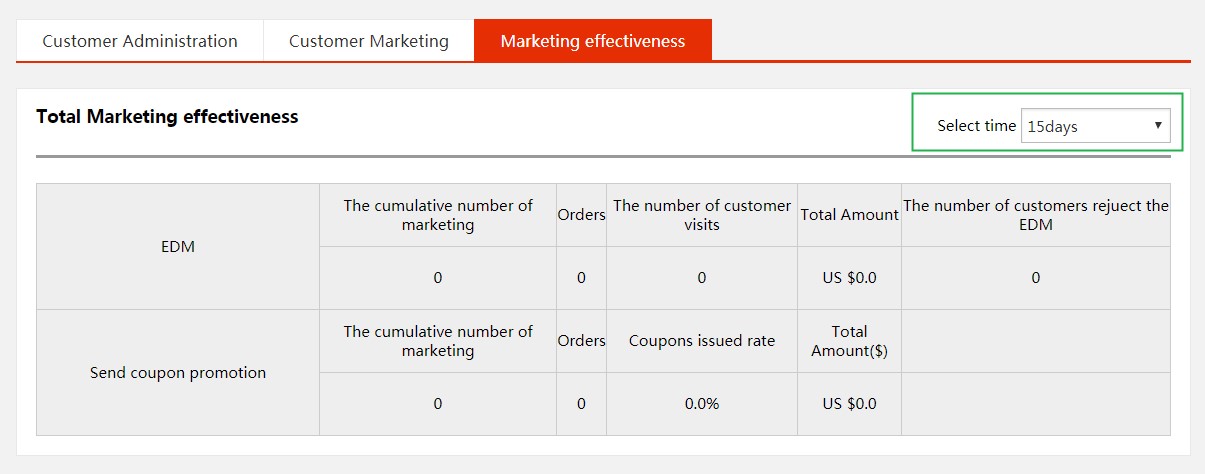Viewport: 1205px width, 474px height.
Task: Open the Select time dropdown
Action: (1094, 126)
